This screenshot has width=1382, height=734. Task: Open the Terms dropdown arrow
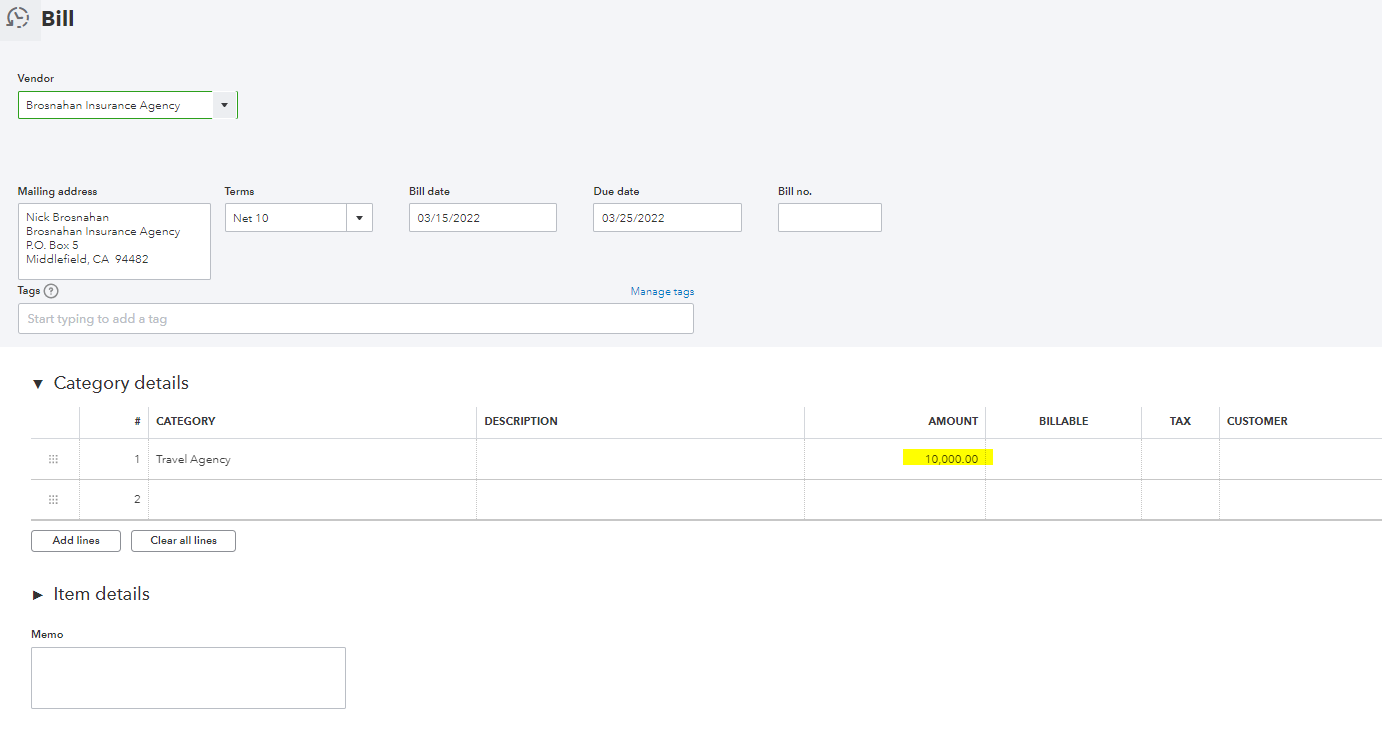point(360,218)
